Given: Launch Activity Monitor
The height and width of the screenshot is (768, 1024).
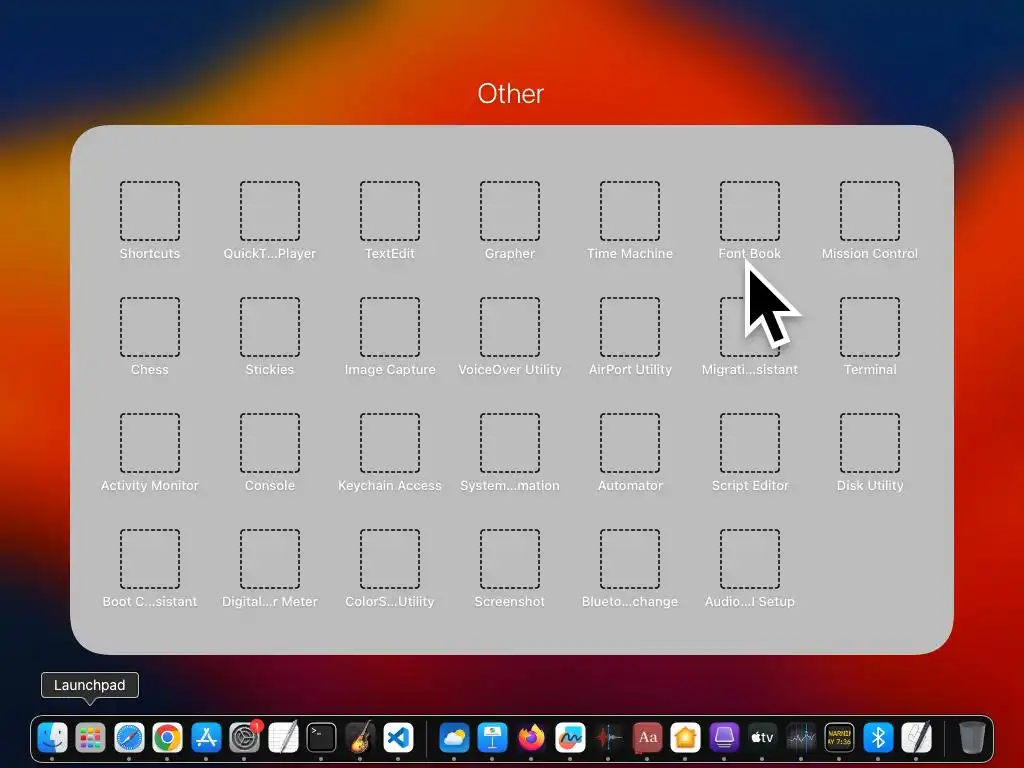Looking at the screenshot, I should coord(150,443).
